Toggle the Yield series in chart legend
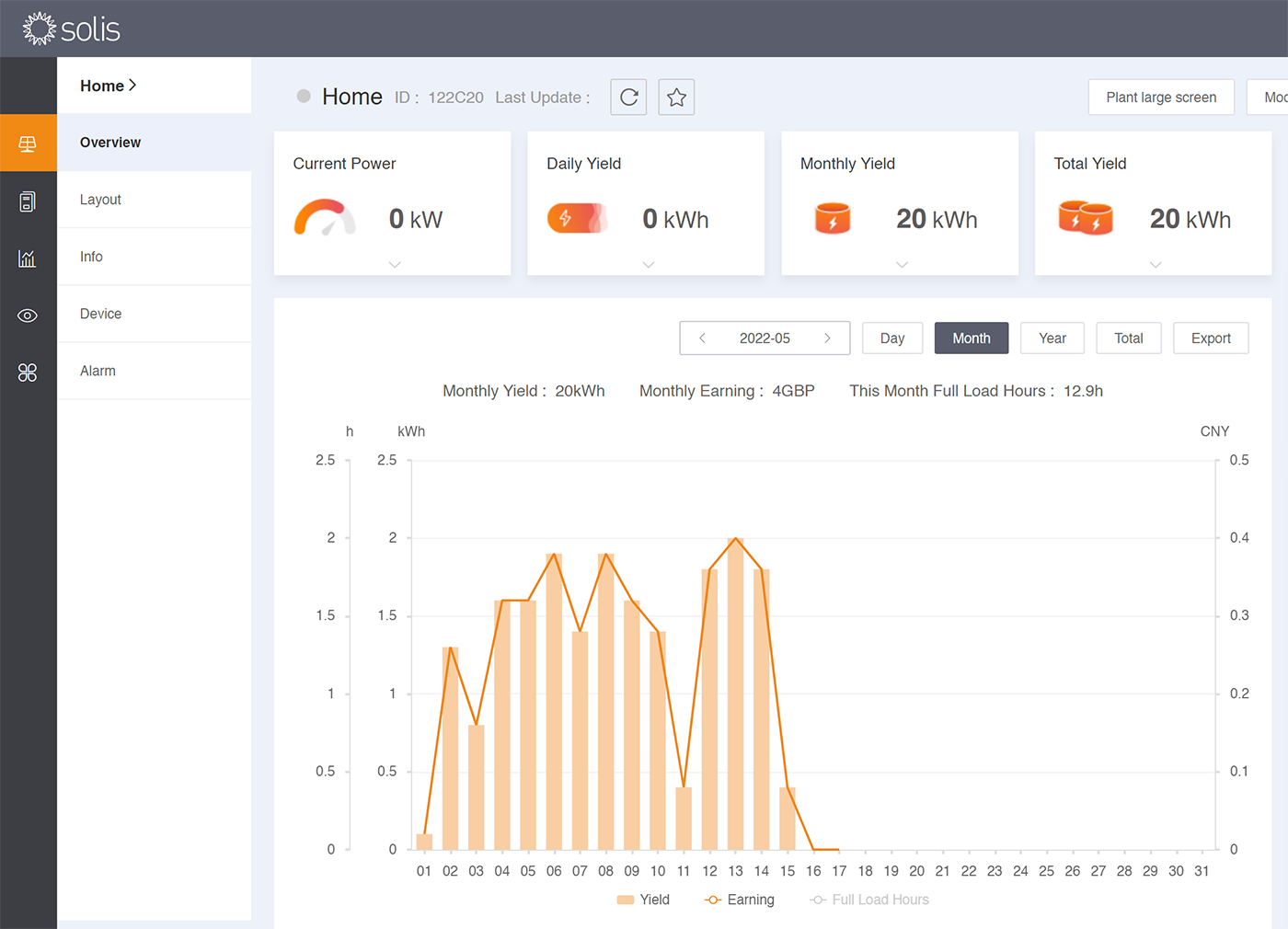The width and height of the screenshot is (1288, 929). pos(643,900)
